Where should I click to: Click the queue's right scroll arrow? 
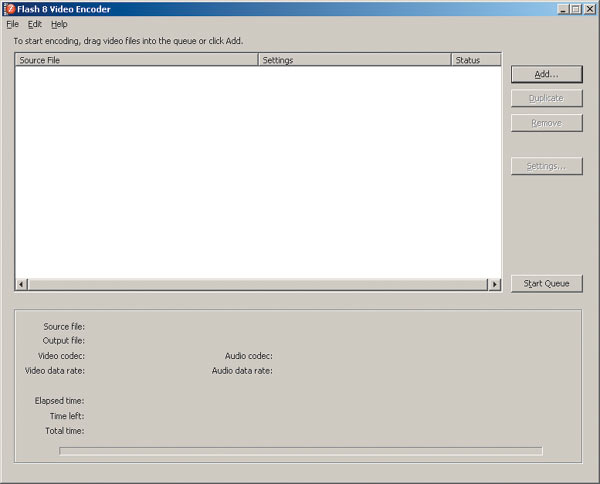[x=494, y=284]
